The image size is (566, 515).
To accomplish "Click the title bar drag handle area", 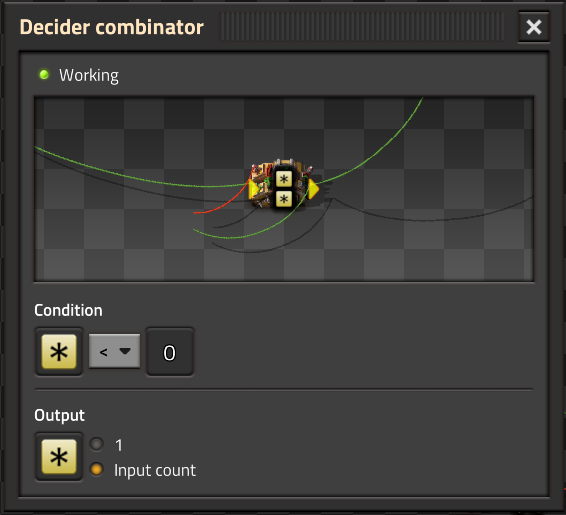I will (x=362, y=27).
